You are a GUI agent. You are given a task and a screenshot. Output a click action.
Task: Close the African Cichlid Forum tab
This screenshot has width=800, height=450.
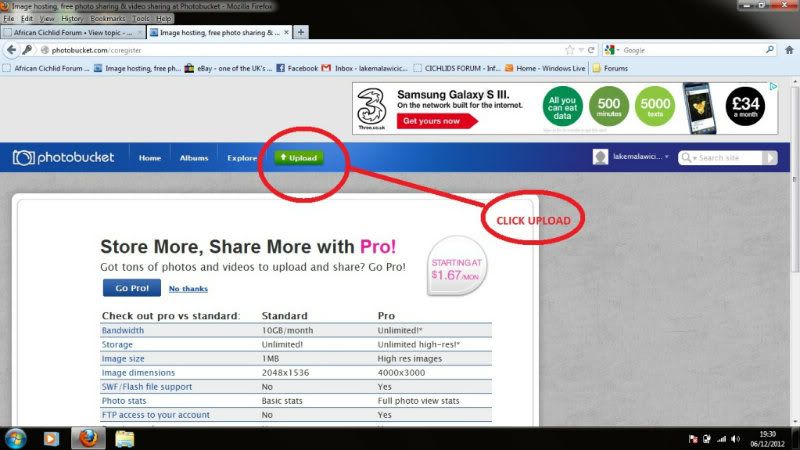[140, 32]
